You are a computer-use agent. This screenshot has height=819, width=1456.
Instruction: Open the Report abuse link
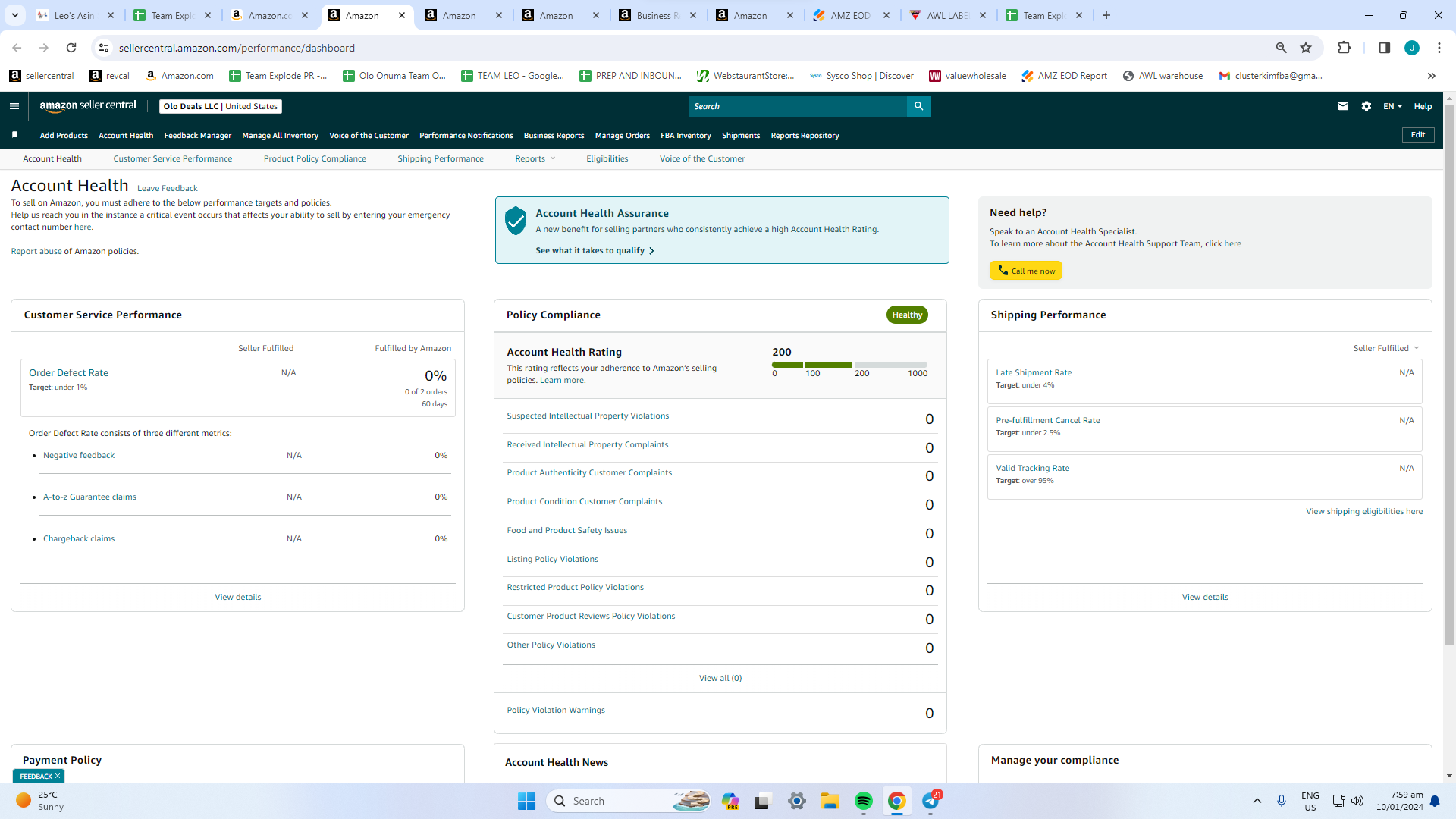pyautogui.click(x=36, y=251)
